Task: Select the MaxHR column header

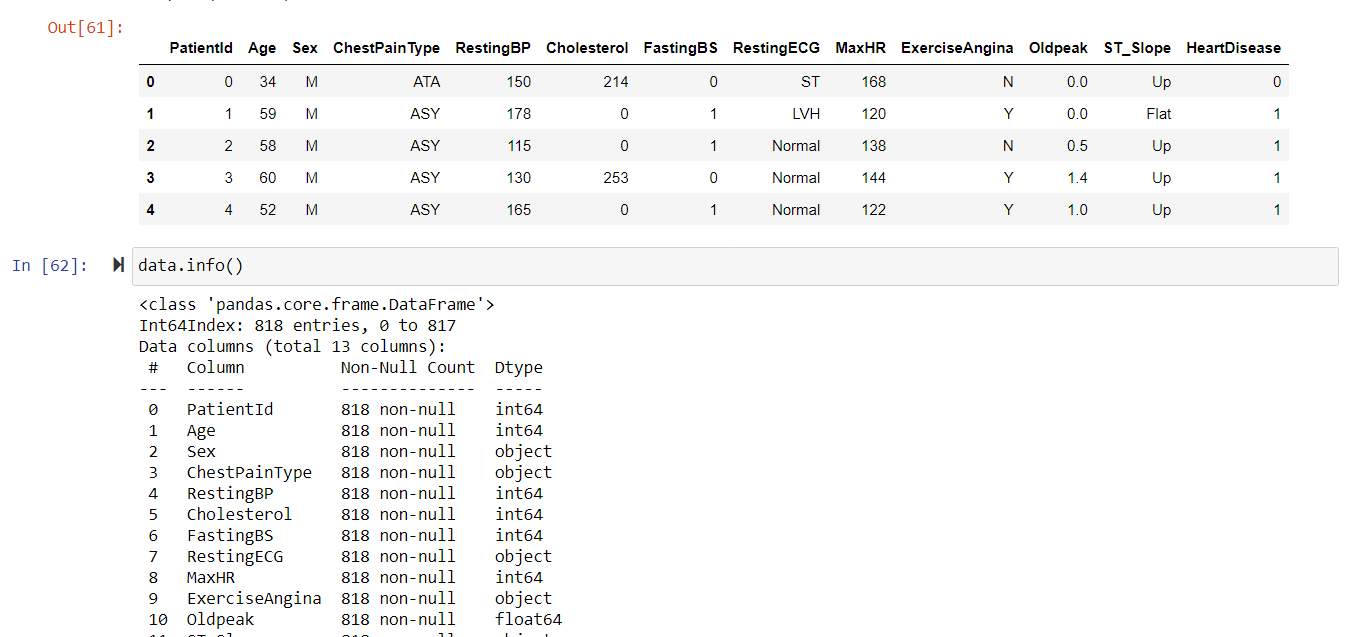Action: 860,47
